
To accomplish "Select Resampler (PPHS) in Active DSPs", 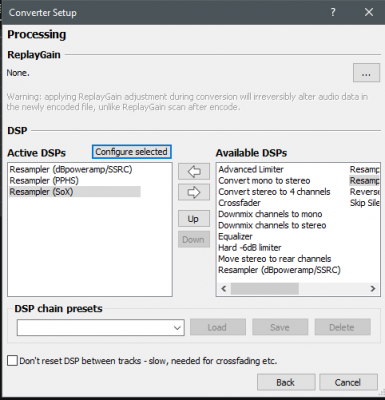I will 44,180.
